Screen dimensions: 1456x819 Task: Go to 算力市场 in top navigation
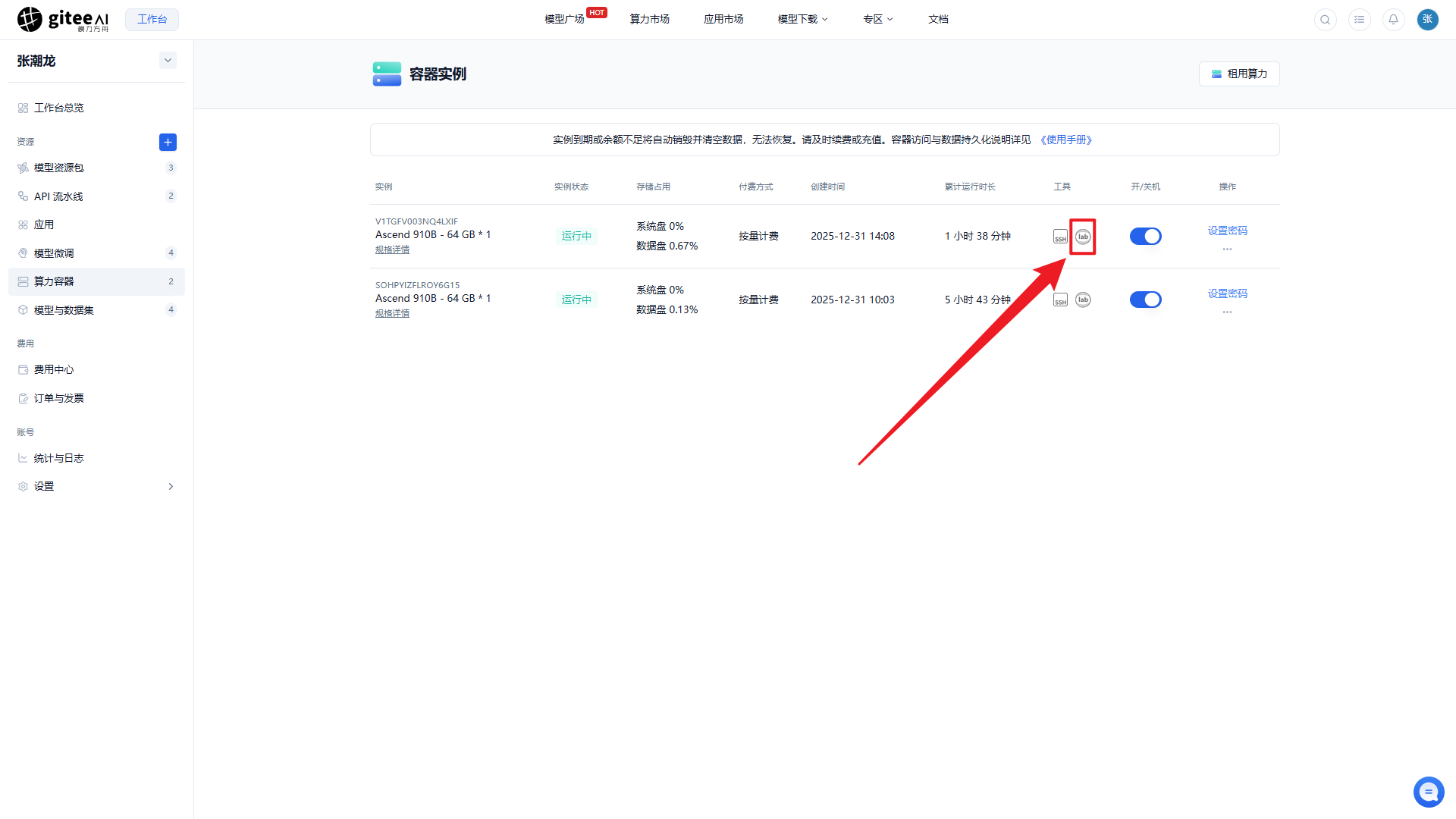pos(649,19)
